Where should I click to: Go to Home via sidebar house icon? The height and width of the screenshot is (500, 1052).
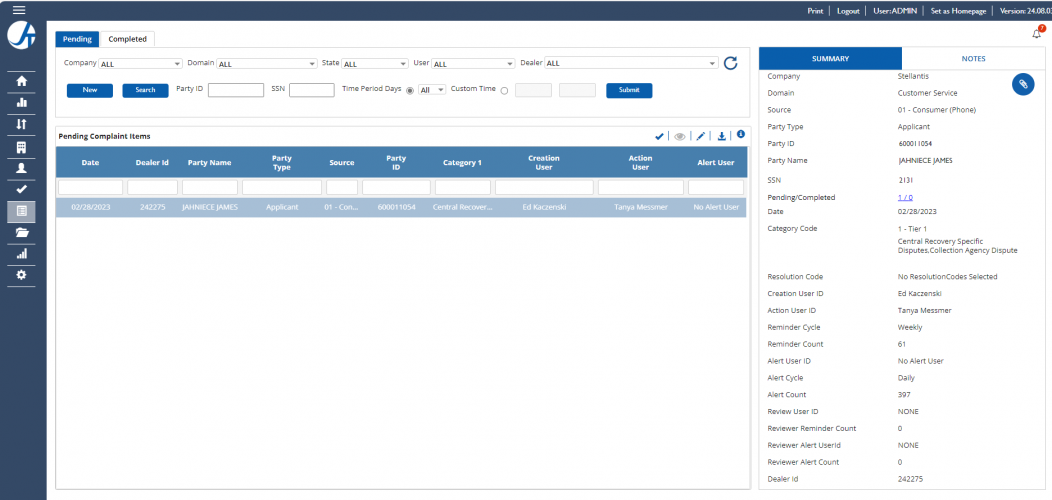pos(21,81)
